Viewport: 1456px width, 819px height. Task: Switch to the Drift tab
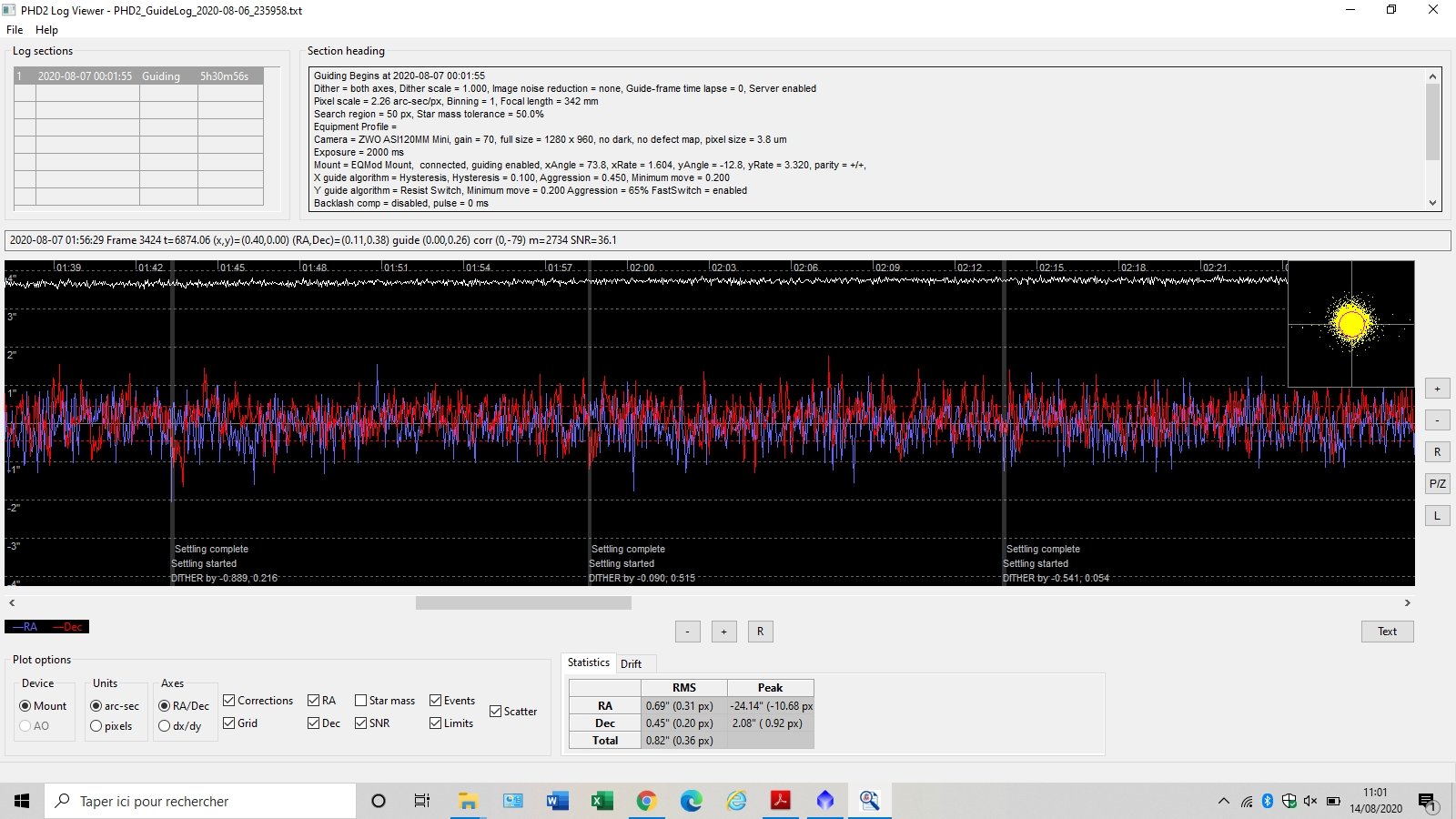point(631,664)
